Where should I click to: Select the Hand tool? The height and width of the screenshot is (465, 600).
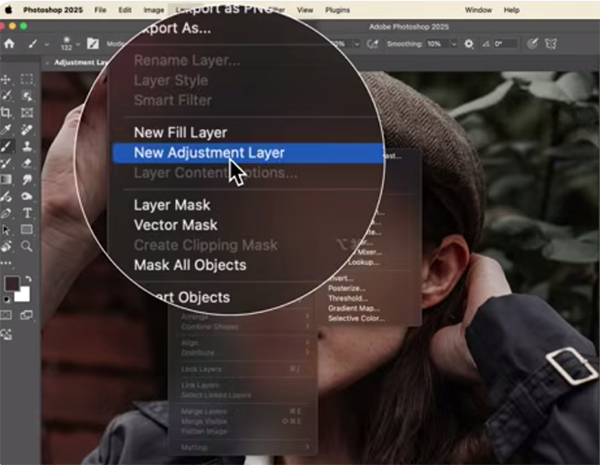click(x=6, y=246)
